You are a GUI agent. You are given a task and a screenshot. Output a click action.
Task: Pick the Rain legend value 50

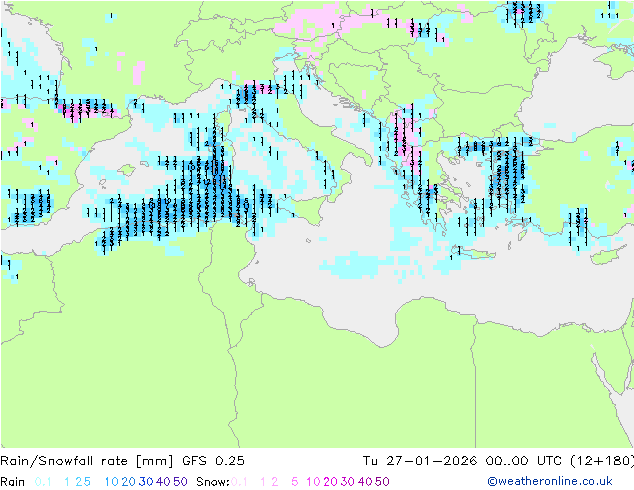point(180,482)
